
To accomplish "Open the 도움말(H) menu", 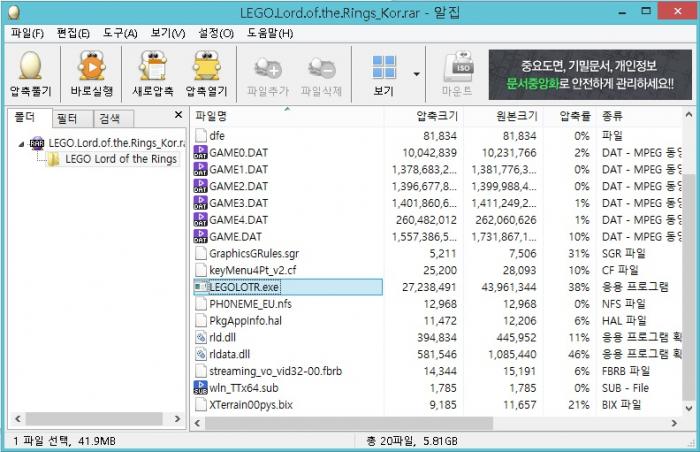I will [x=270, y=33].
